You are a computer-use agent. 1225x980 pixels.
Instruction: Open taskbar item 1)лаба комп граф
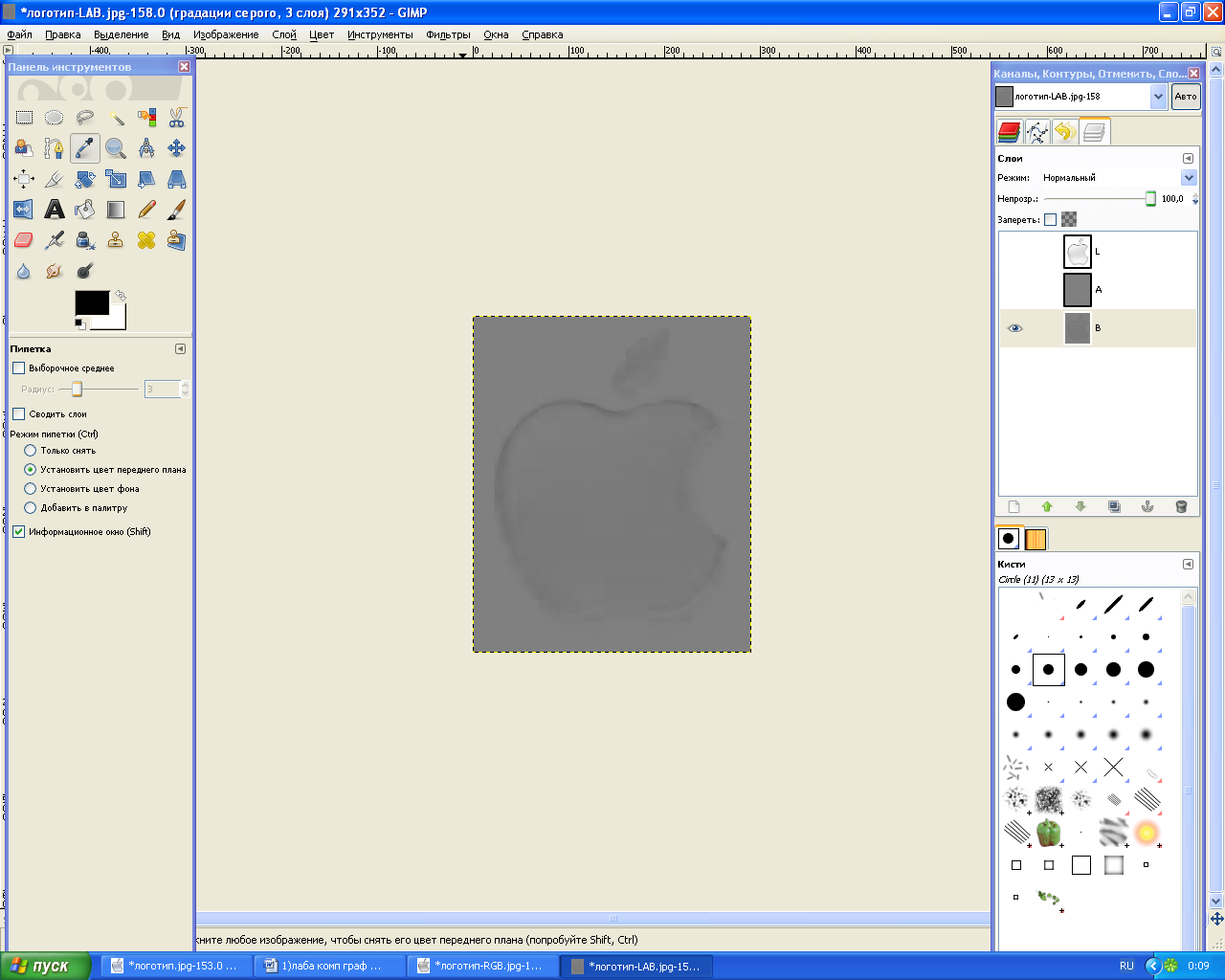pyautogui.click(x=331, y=966)
